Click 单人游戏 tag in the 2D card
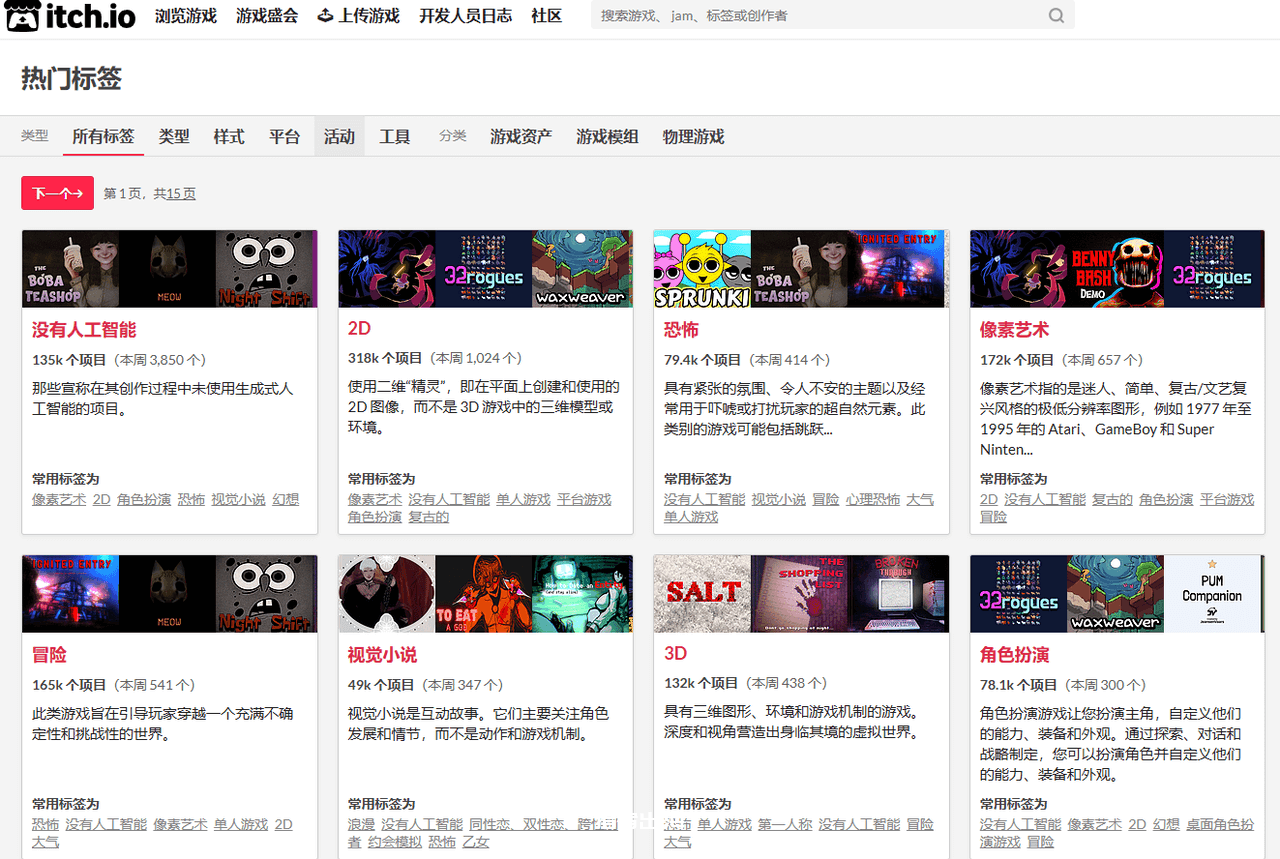 tap(523, 499)
